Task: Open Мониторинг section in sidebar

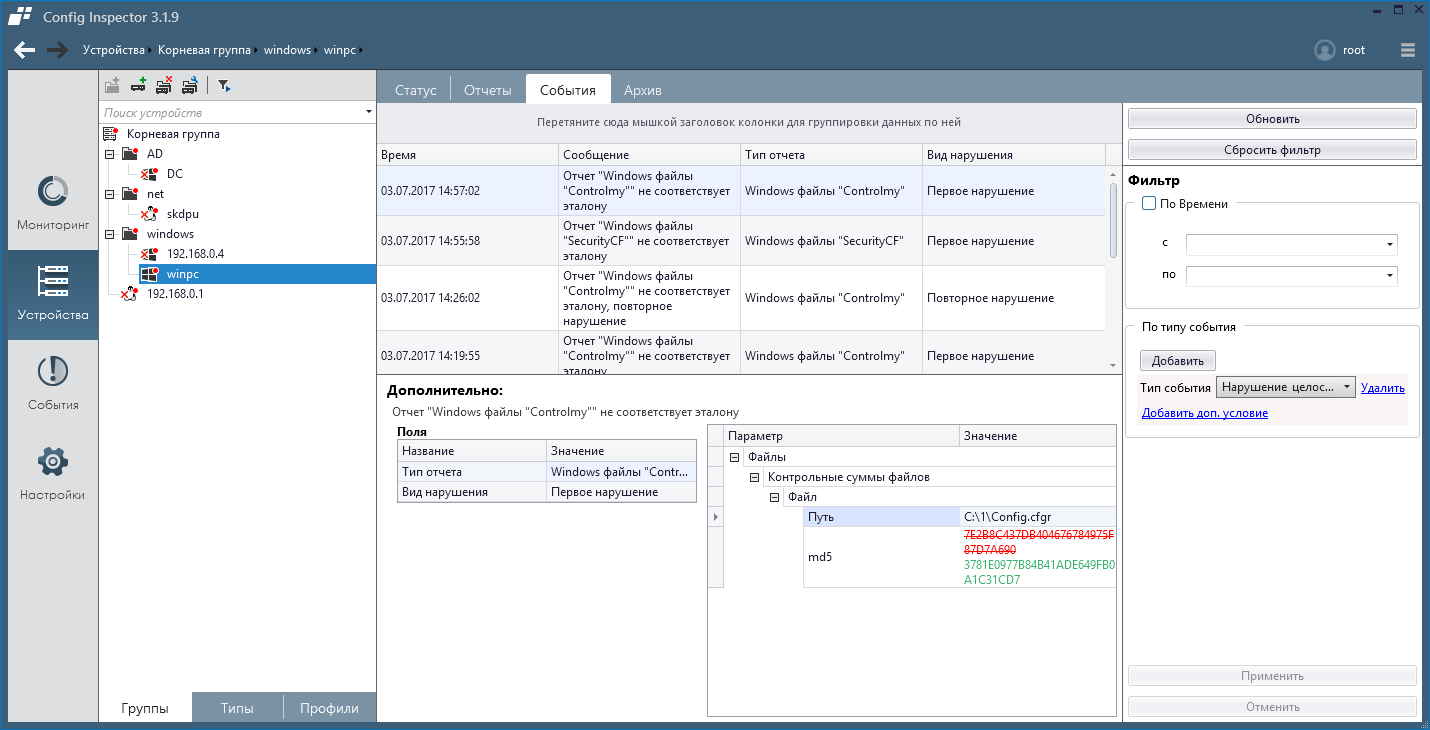Action: (x=53, y=204)
